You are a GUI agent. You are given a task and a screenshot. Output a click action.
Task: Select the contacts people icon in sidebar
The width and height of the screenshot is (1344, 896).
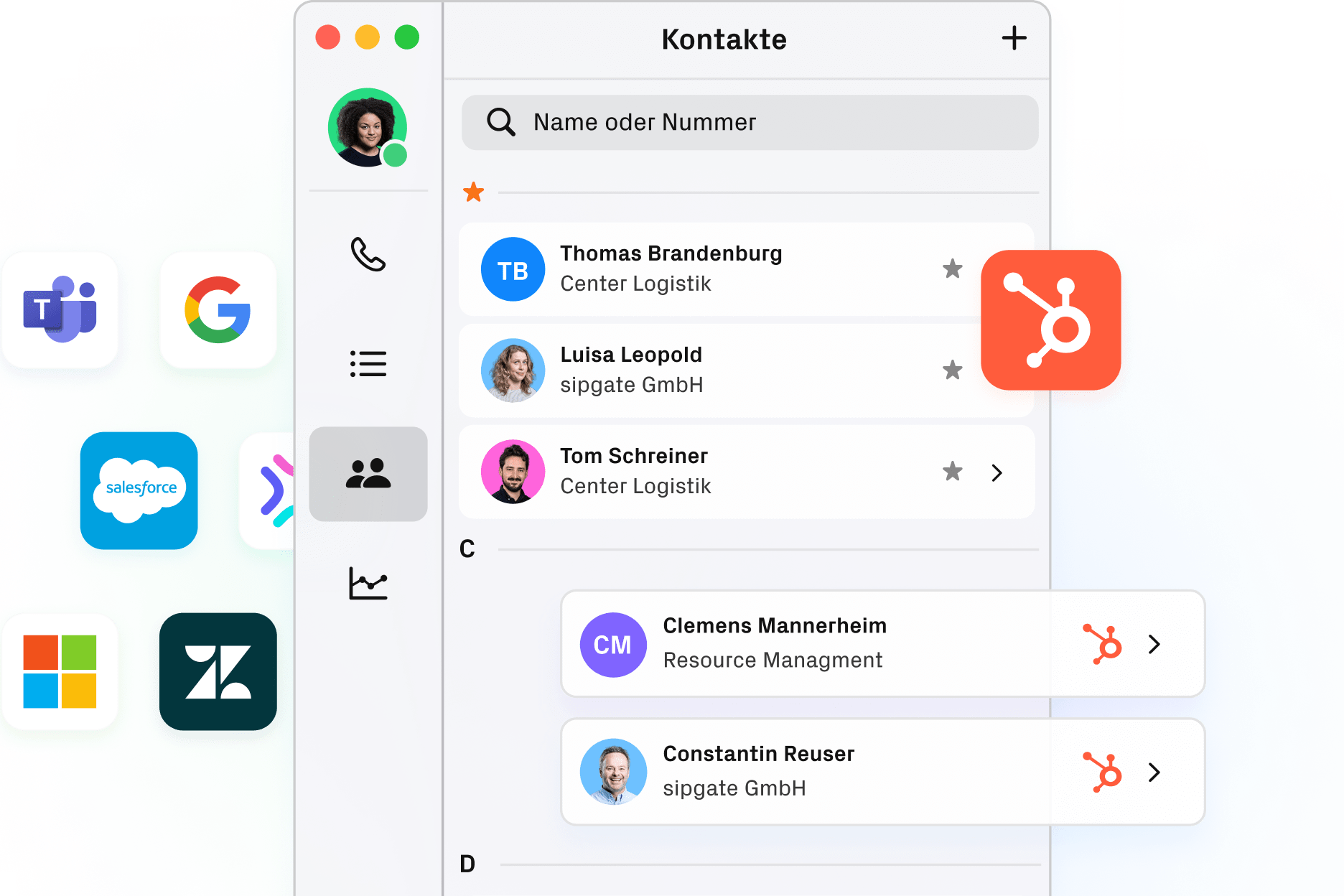pyautogui.click(x=368, y=474)
